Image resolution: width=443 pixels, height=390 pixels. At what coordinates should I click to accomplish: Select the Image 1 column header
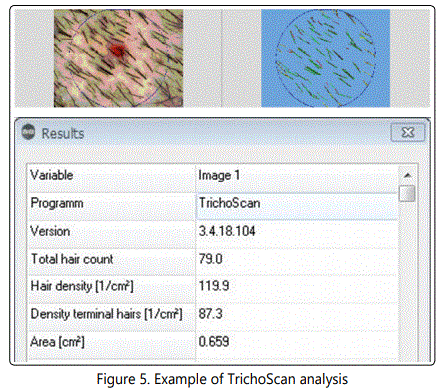click(x=297, y=175)
